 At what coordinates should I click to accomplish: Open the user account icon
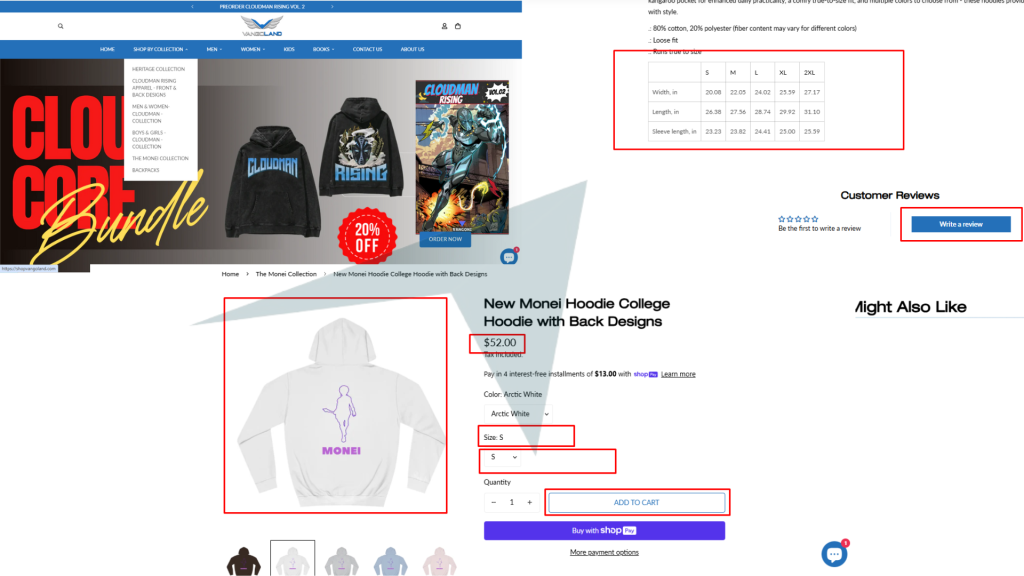444,26
